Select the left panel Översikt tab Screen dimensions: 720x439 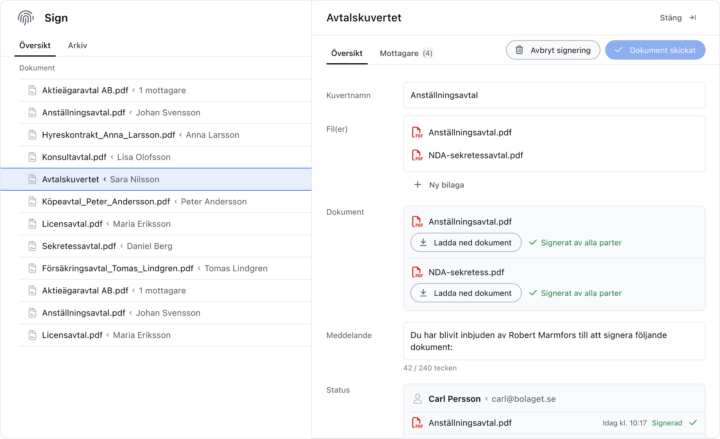(x=35, y=45)
